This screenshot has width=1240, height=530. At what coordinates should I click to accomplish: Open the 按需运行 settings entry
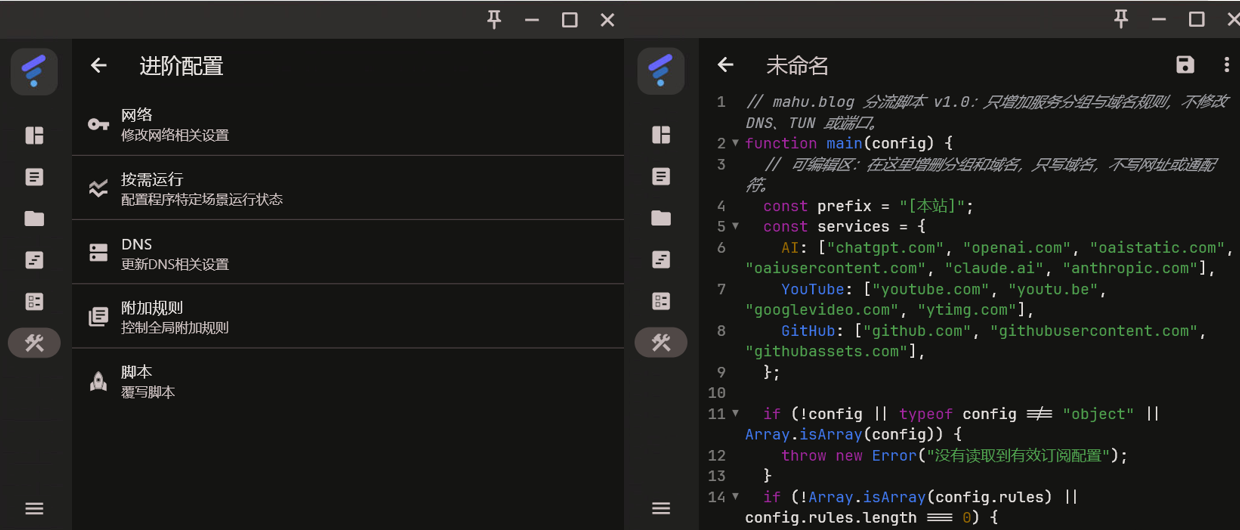pyautogui.click(x=348, y=188)
